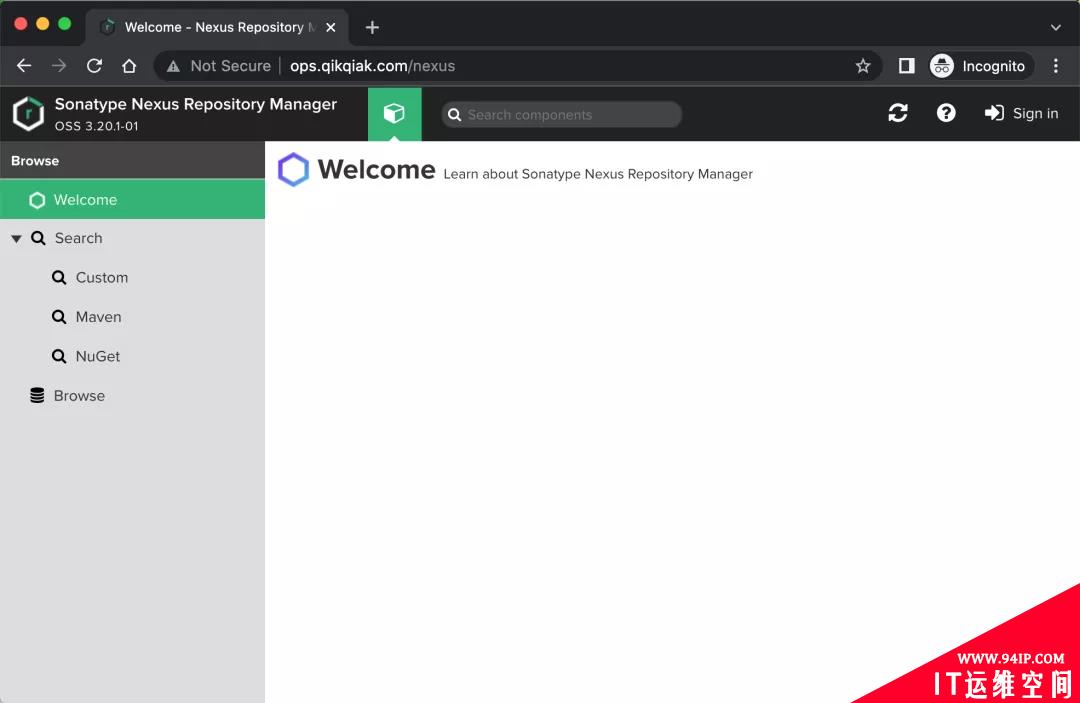Click the hexagon icon beside Welcome
The image size is (1080, 703).
[x=37, y=200]
